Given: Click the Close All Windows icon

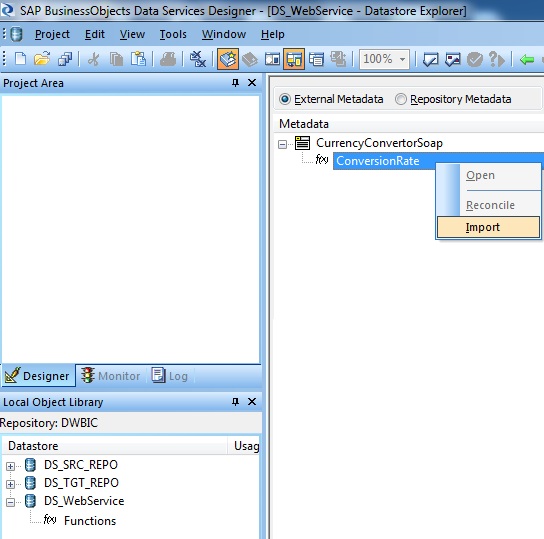Looking at the screenshot, I should point(198,59).
